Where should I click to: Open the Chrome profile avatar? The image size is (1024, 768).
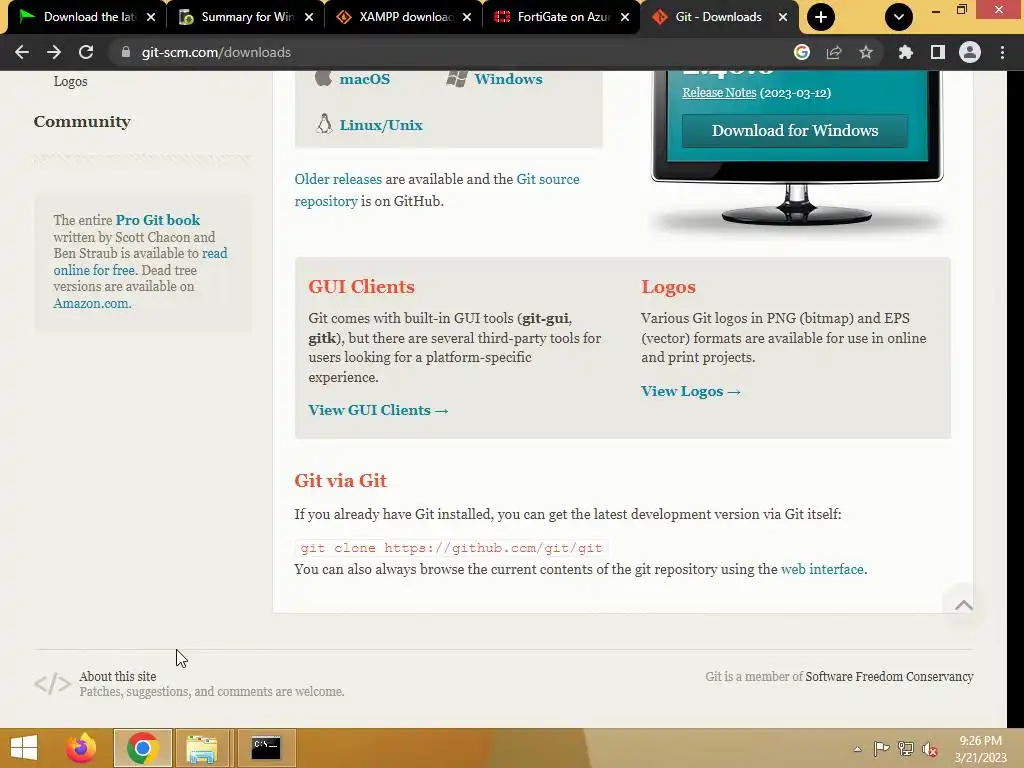970,52
